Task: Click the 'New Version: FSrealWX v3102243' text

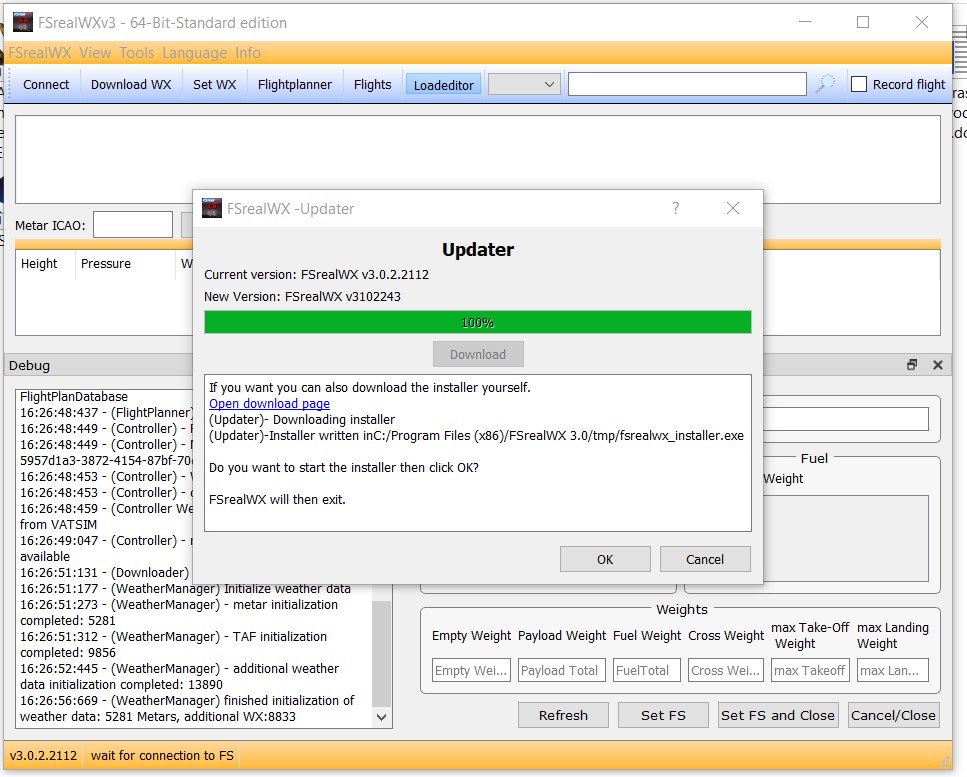Action: point(302,297)
